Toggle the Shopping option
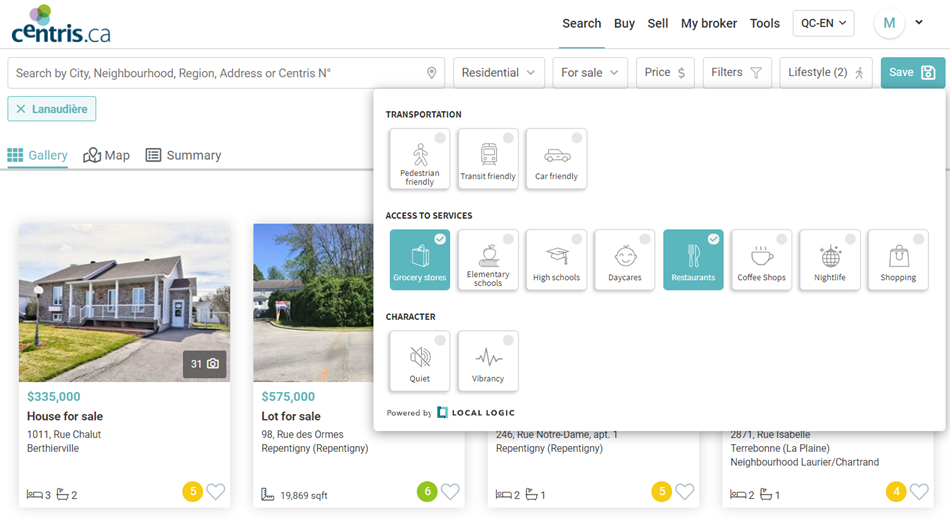950x519 pixels. 898,260
